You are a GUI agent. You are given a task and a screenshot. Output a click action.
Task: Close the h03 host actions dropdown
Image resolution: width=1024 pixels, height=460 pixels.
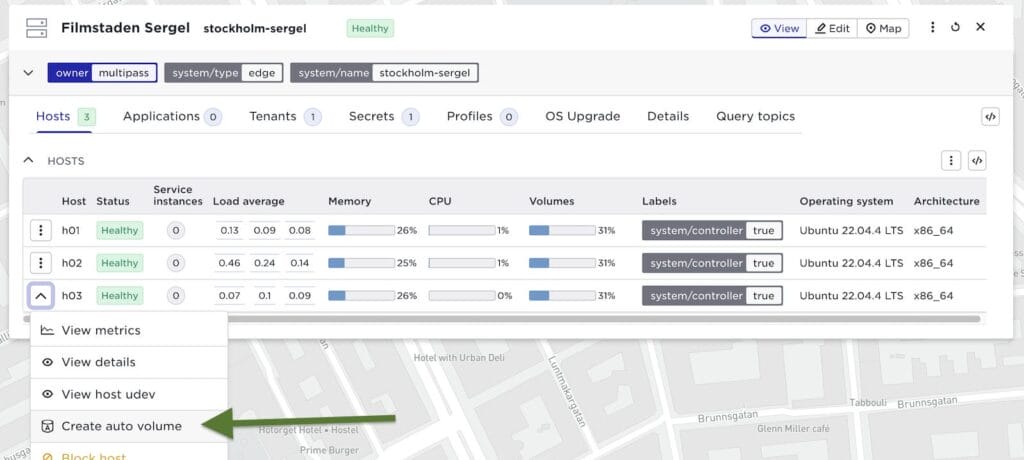click(40, 296)
